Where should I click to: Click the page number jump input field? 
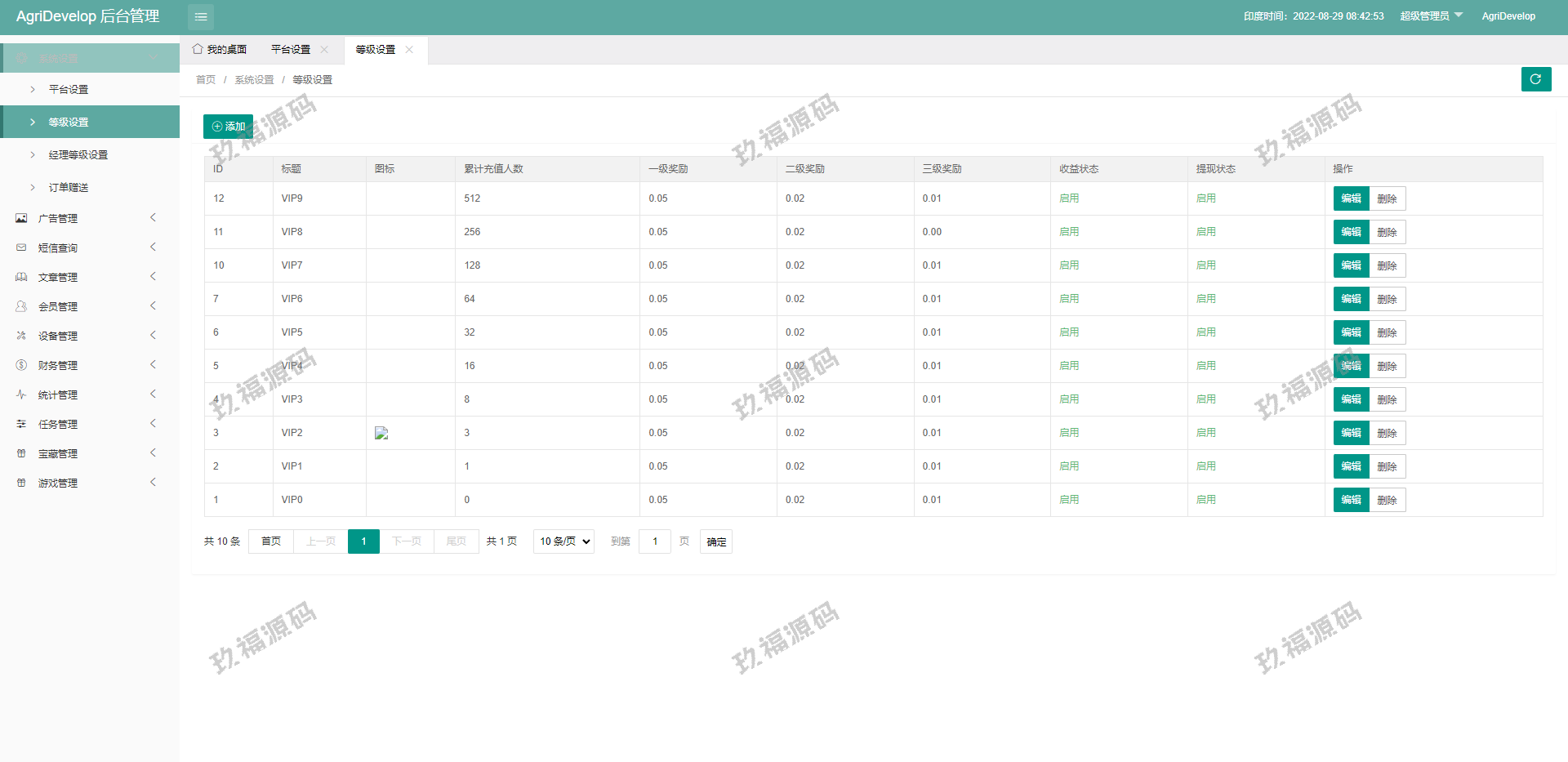coord(655,541)
